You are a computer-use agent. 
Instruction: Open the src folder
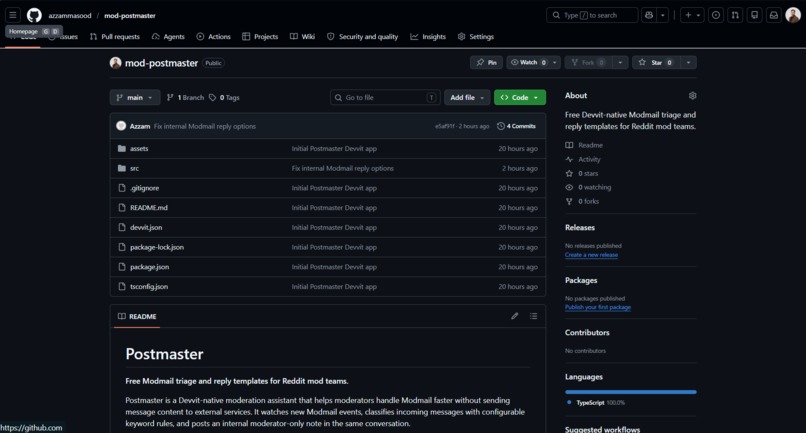pyautogui.click(x=134, y=168)
